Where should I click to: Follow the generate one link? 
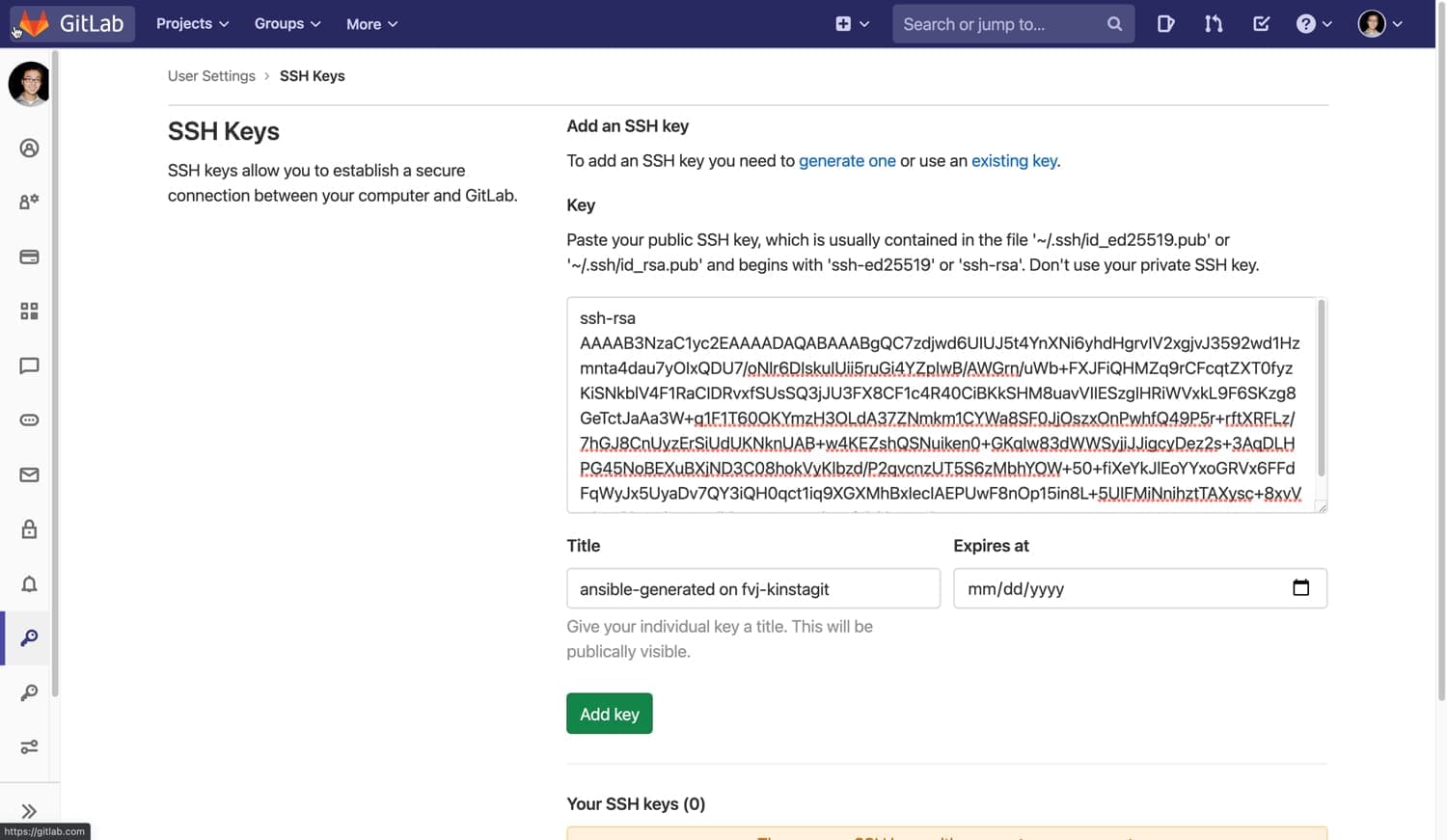[847, 160]
